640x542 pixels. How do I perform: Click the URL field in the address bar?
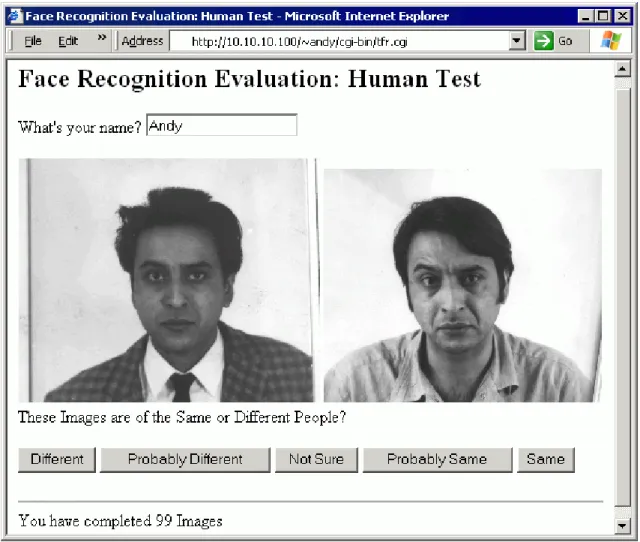pos(339,41)
